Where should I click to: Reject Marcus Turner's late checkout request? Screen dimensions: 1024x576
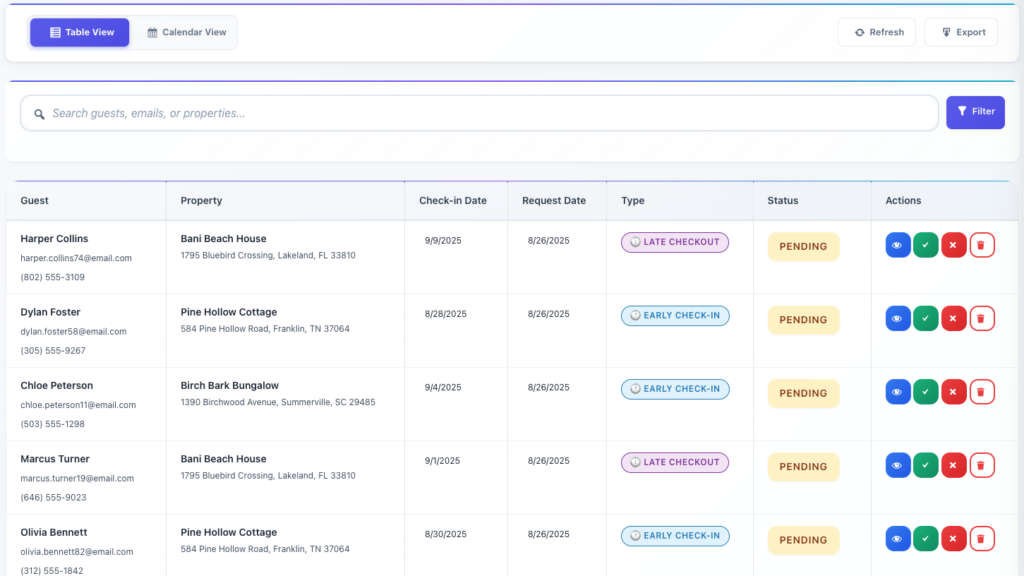pos(954,465)
